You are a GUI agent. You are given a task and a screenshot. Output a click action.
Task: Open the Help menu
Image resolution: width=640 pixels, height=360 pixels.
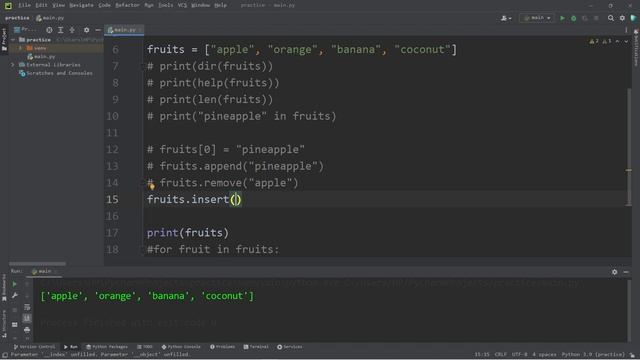coord(220,5)
